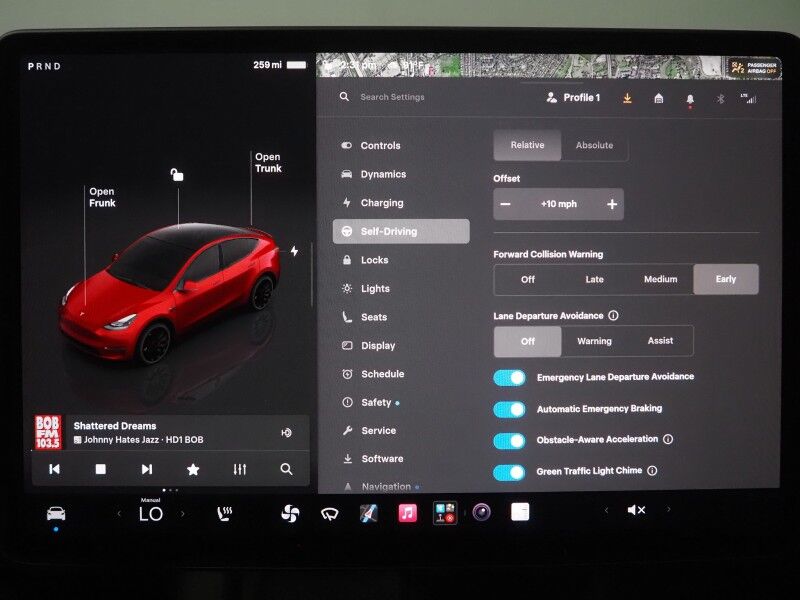Launch the navigation maps app
This screenshot has width=800, height=600.
368,513
